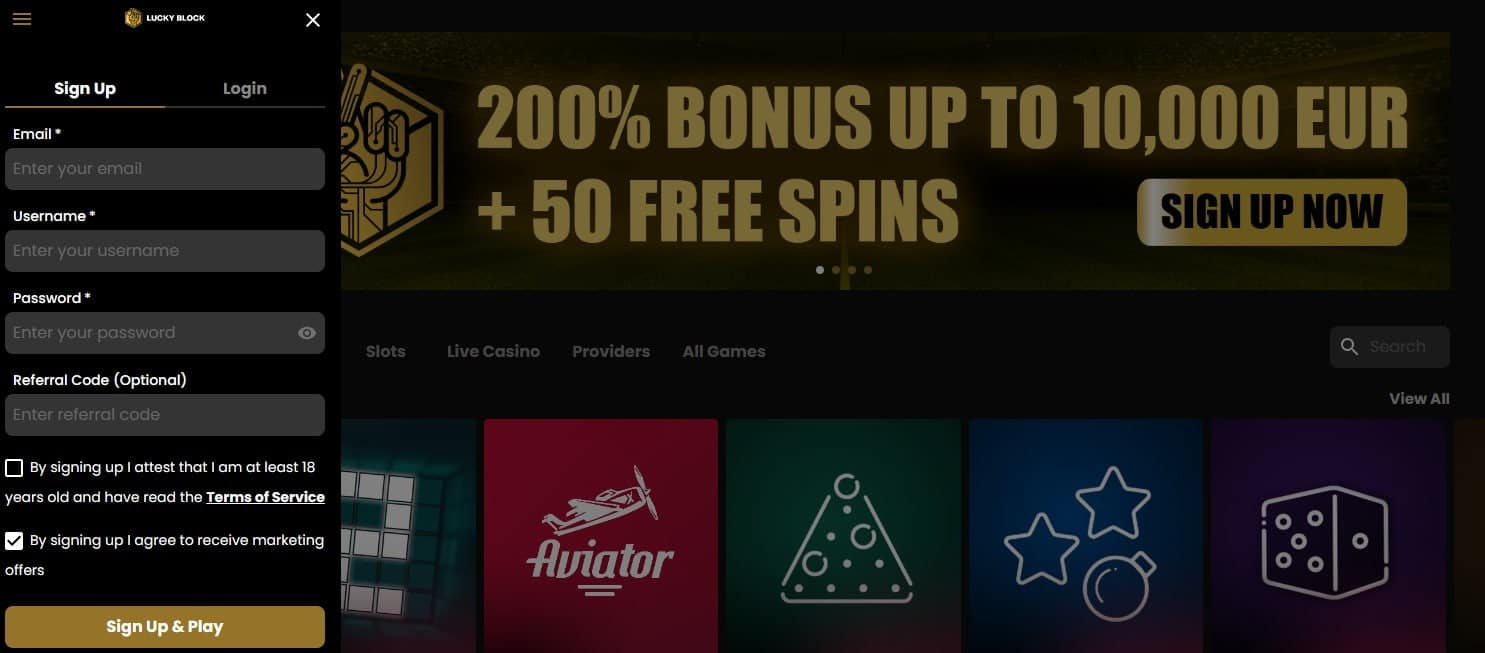Show password using the eye icon
The width and height of the screenshot is (1485, 653).
[x=307, y=333]
